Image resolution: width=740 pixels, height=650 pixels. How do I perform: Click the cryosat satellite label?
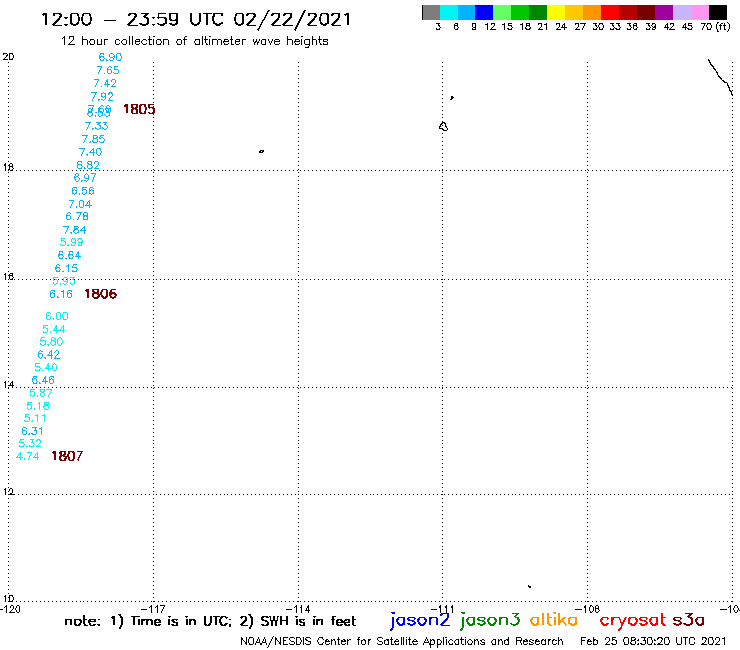pyautogui.click(x=633, y=620)
